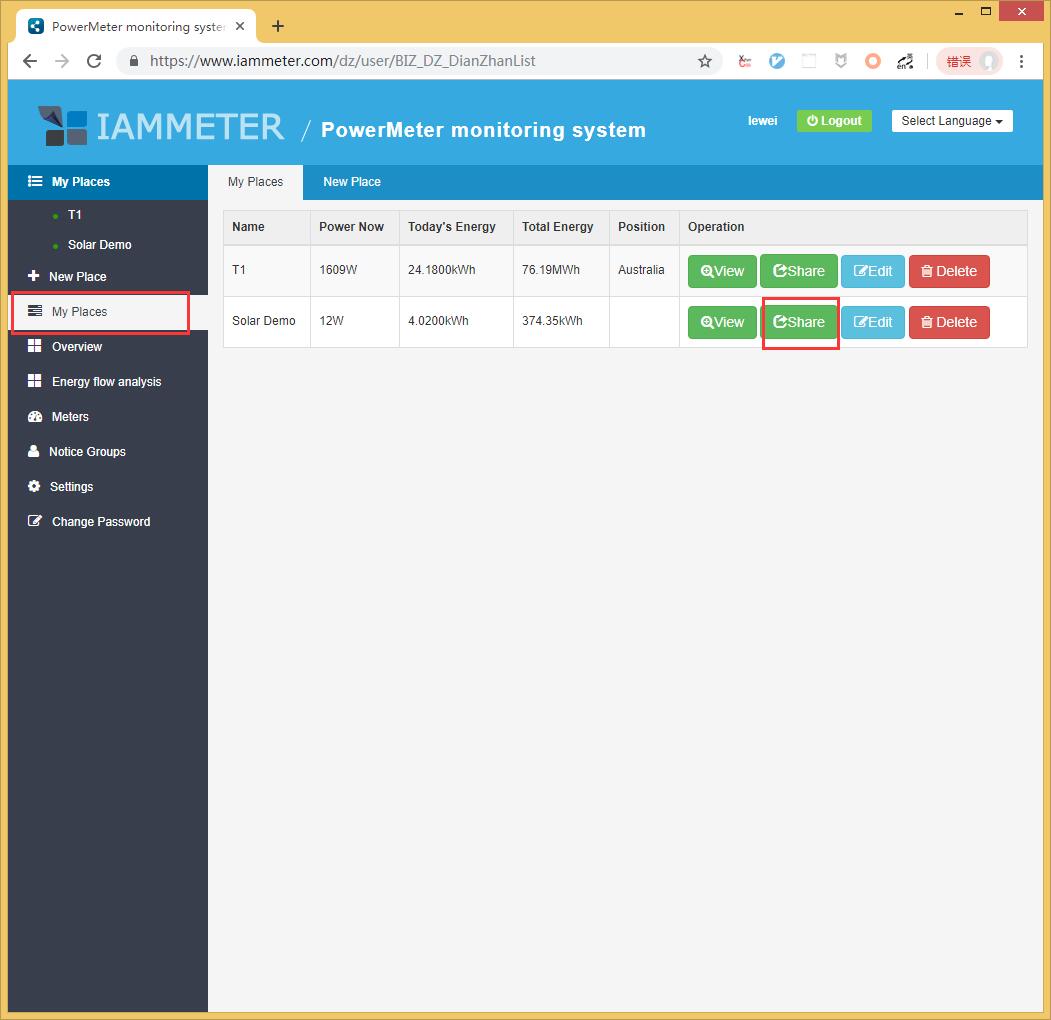The image size is (1051, 1020).
Task: Open Meters in the sidebar
Action: point(70,417)
